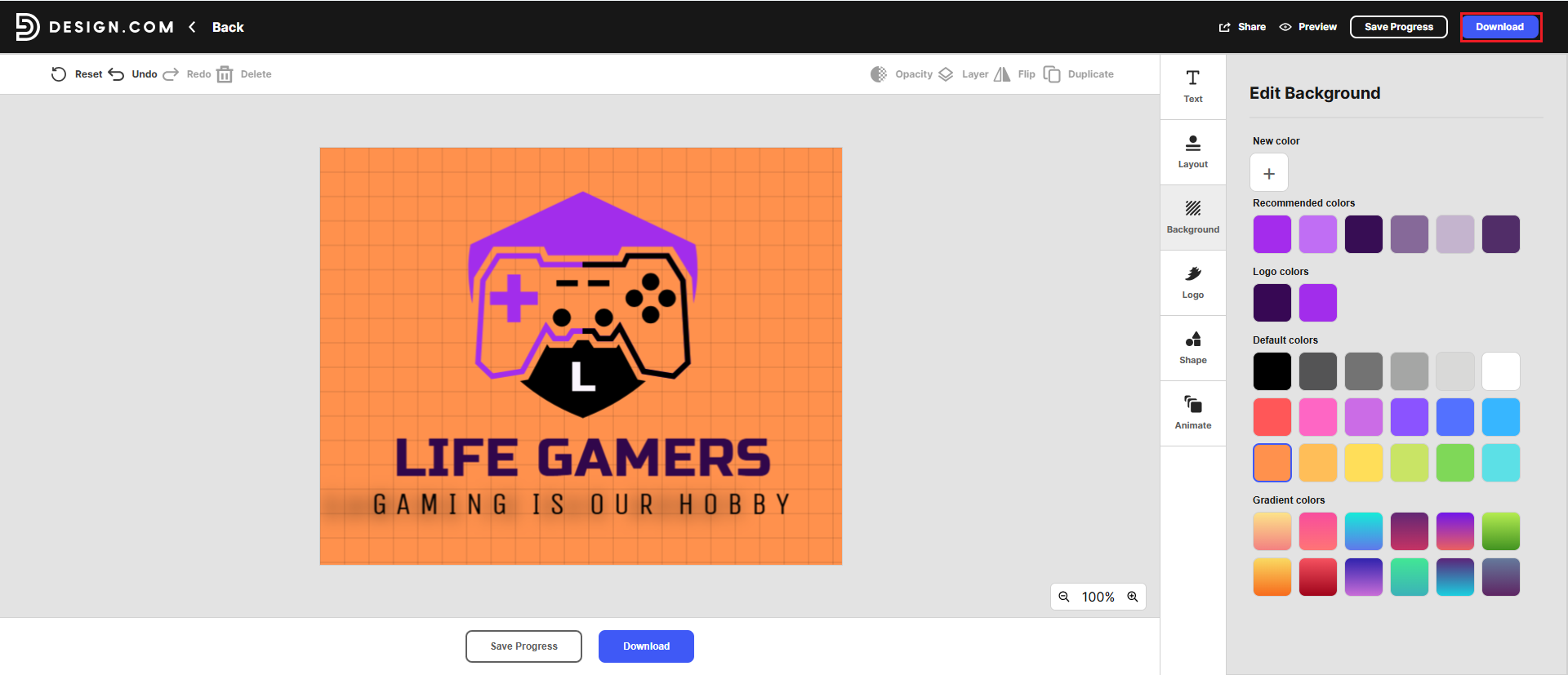The height and width of the screenshot is (675, 1568).
Task: Click the Design.com logo icon
Action: tap(28, 27)
